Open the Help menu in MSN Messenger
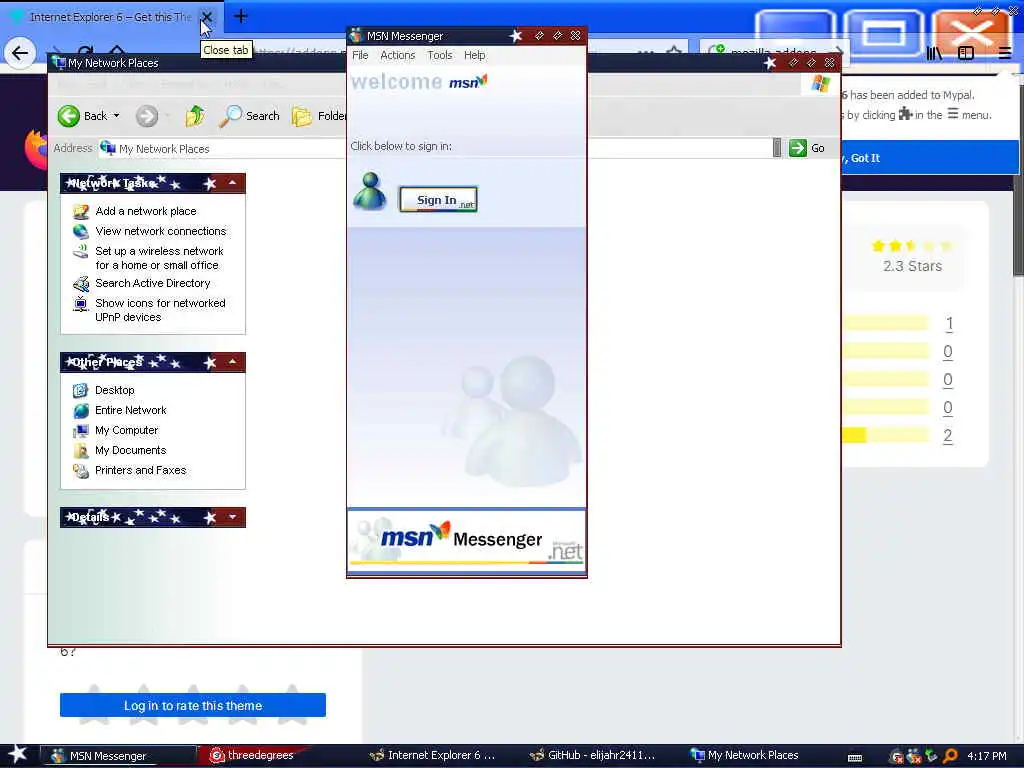 [474, 56]
